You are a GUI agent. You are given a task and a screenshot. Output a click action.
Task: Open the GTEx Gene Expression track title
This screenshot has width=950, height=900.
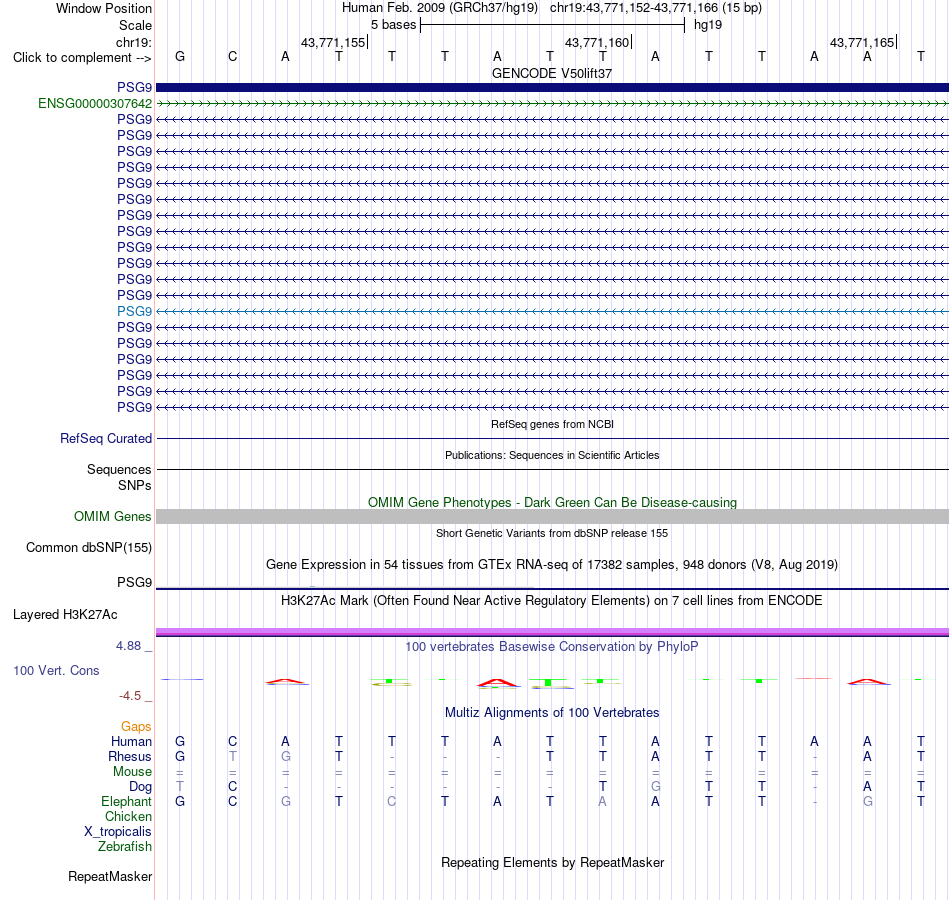(552, 565)
